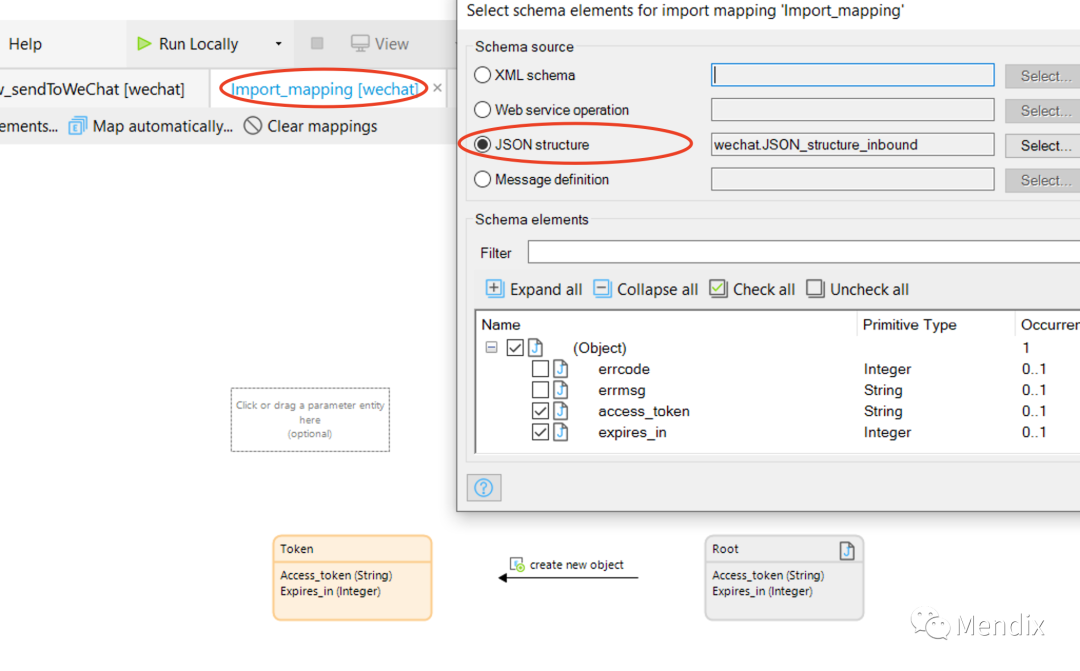Check the errcode checkbox

540,369
